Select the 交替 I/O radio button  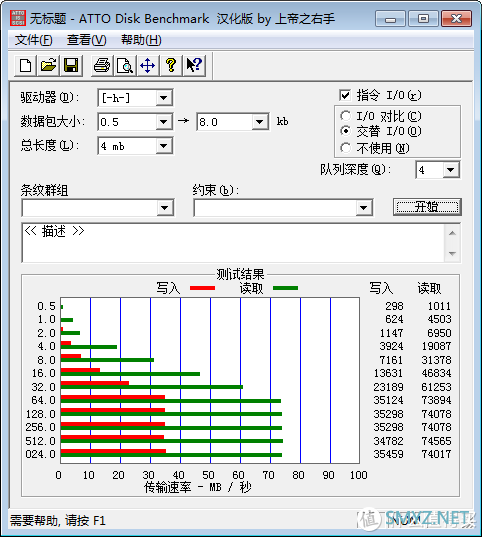pos(346,131)
